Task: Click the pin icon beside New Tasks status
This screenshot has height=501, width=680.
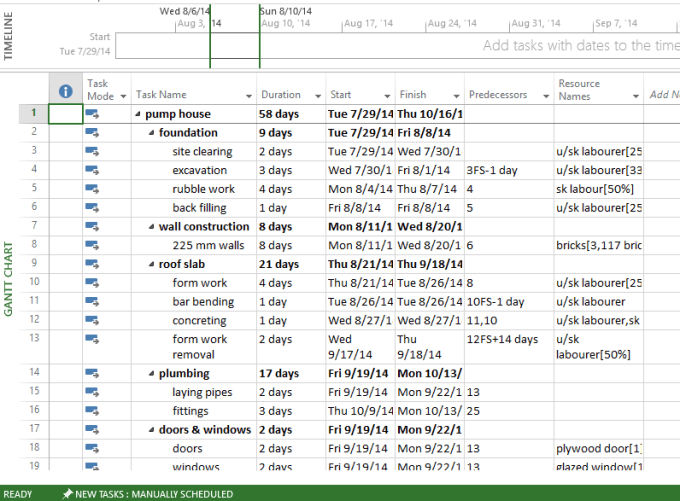Action: (x=67, y=494)
